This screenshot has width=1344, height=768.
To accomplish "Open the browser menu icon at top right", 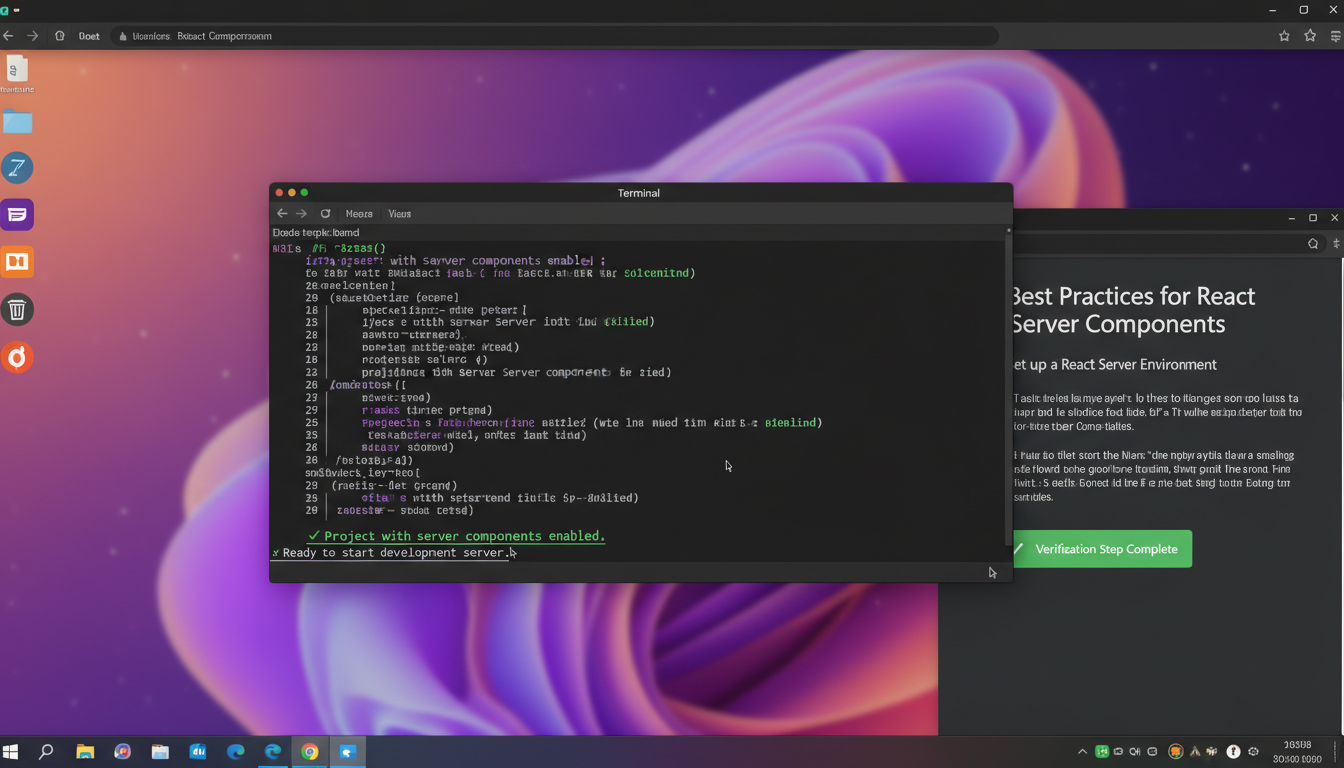I will click(1336, 36).
